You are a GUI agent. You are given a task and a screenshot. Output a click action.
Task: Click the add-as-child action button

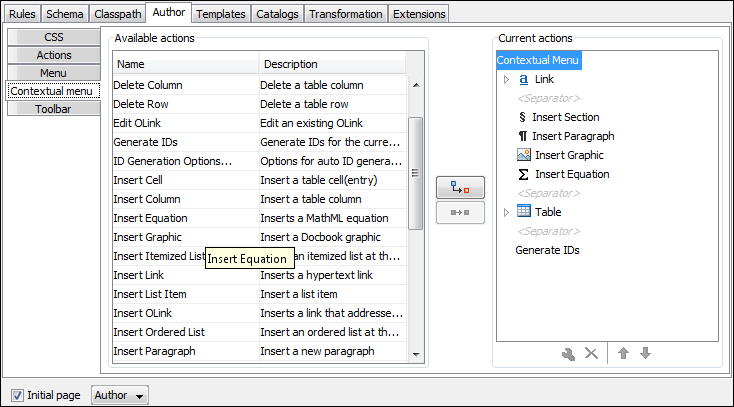[x=460, y=187]
